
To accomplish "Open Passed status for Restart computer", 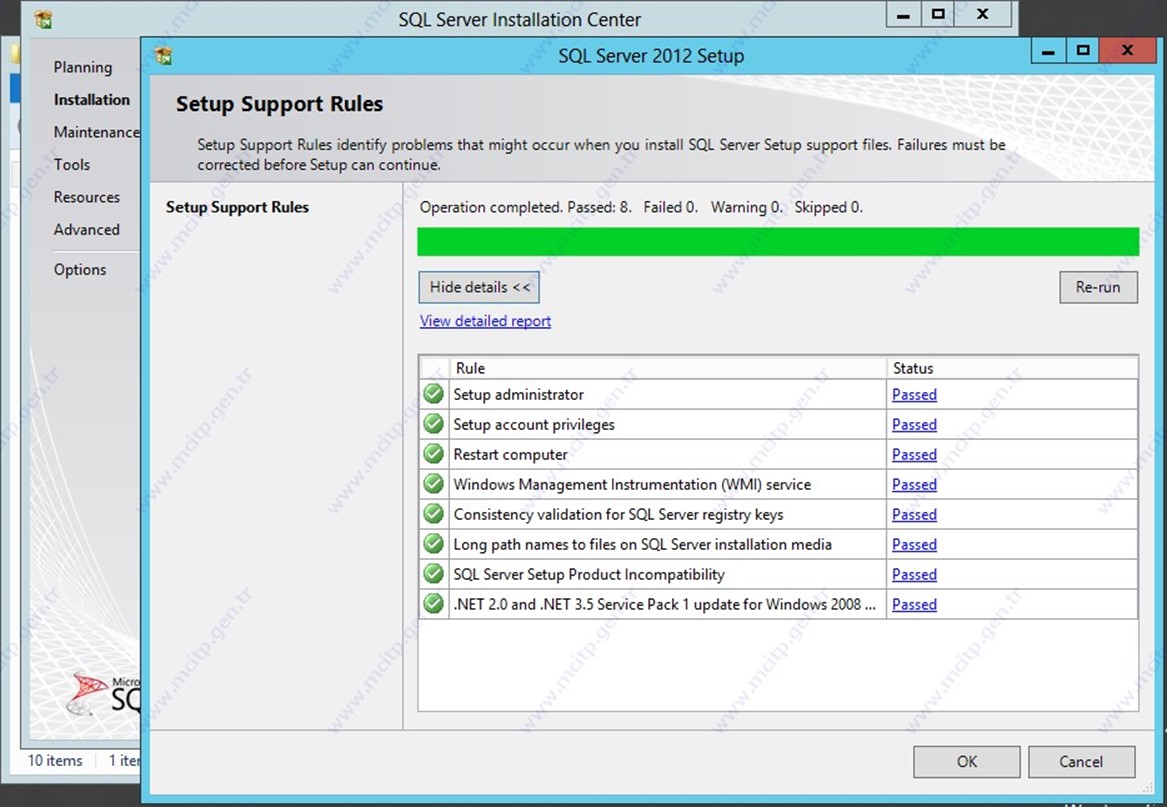I will pos(914,454).
